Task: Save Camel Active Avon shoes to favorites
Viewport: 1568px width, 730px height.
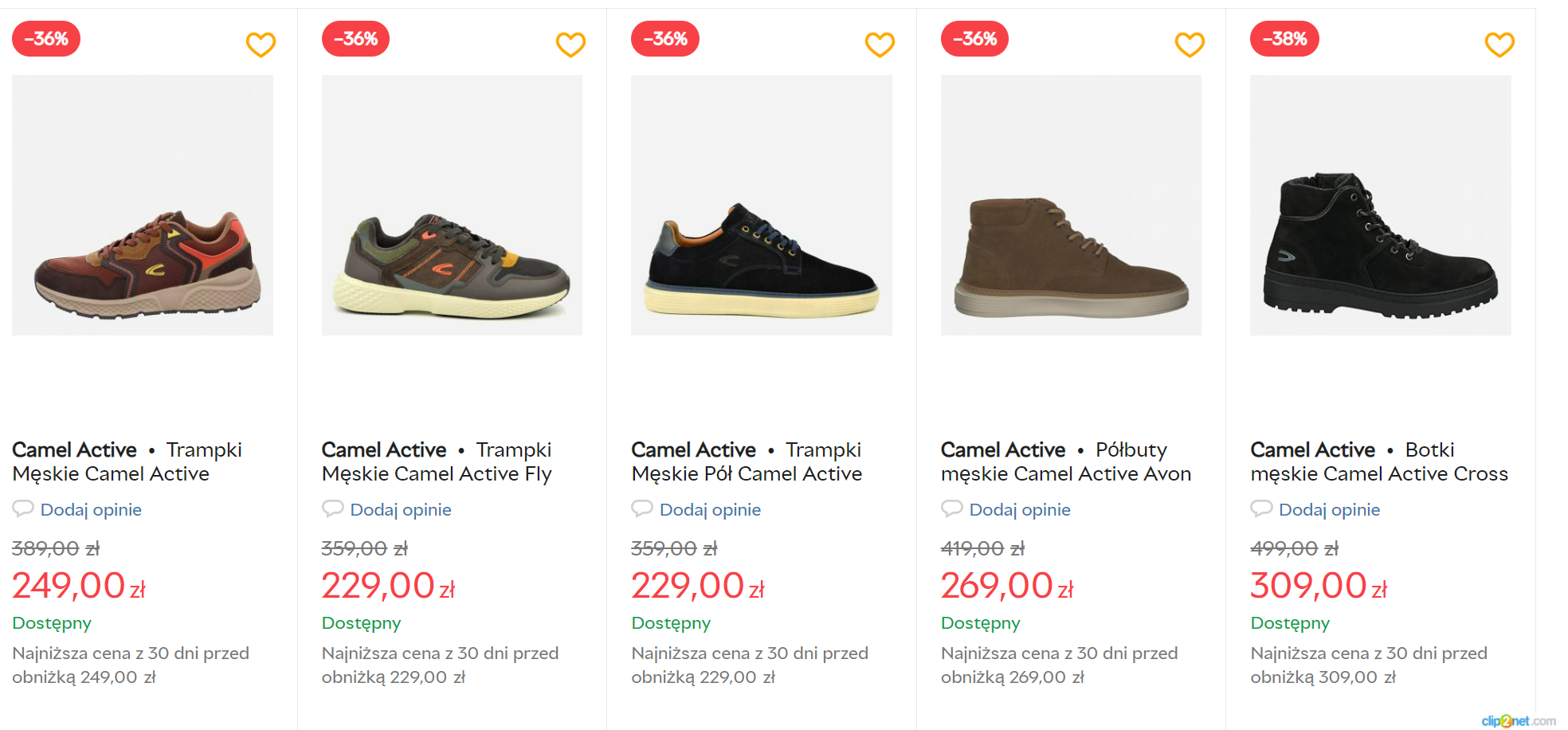Action: (x=1190, y=45)
